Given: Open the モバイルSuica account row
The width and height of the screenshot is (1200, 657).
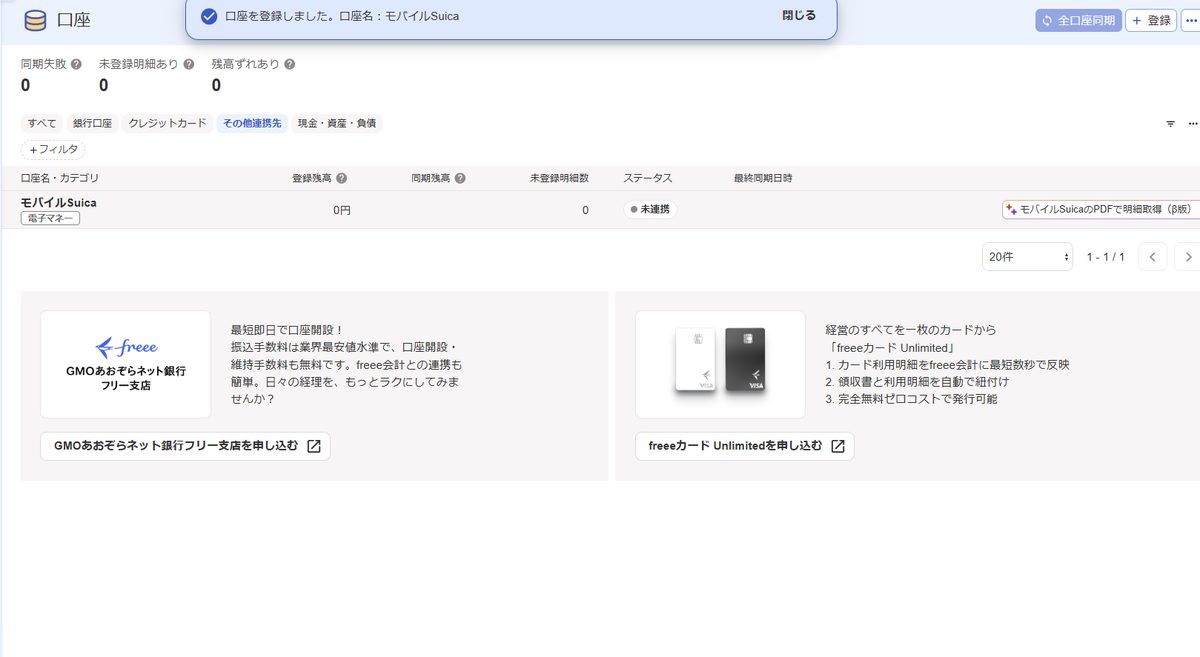Looking at the screenshot, I should click(600, 210).
